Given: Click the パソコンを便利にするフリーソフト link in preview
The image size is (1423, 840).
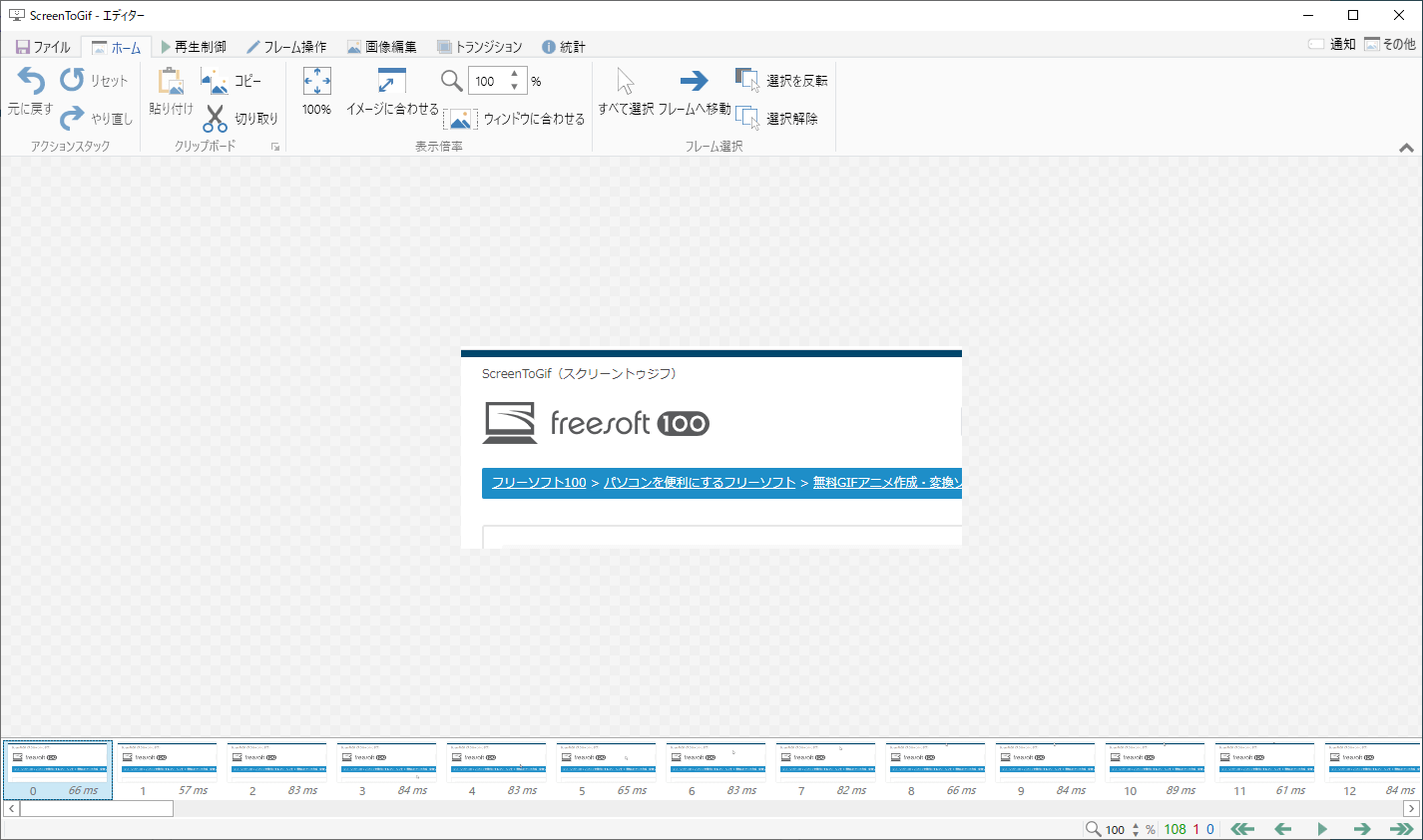Looking at the screenshot, I should (700, 483).
